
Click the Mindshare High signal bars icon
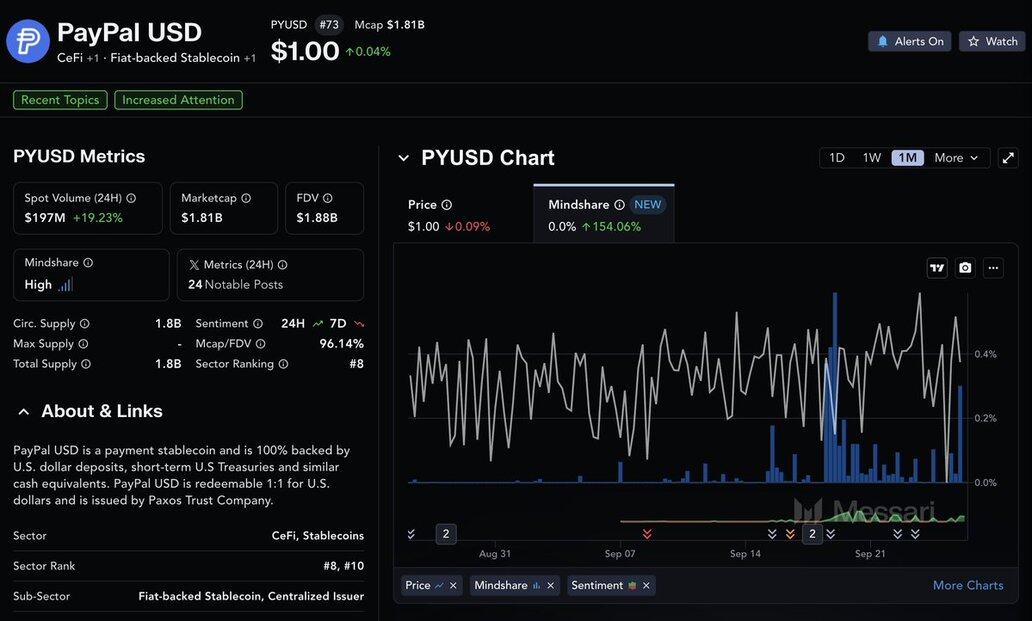(65, 285)
